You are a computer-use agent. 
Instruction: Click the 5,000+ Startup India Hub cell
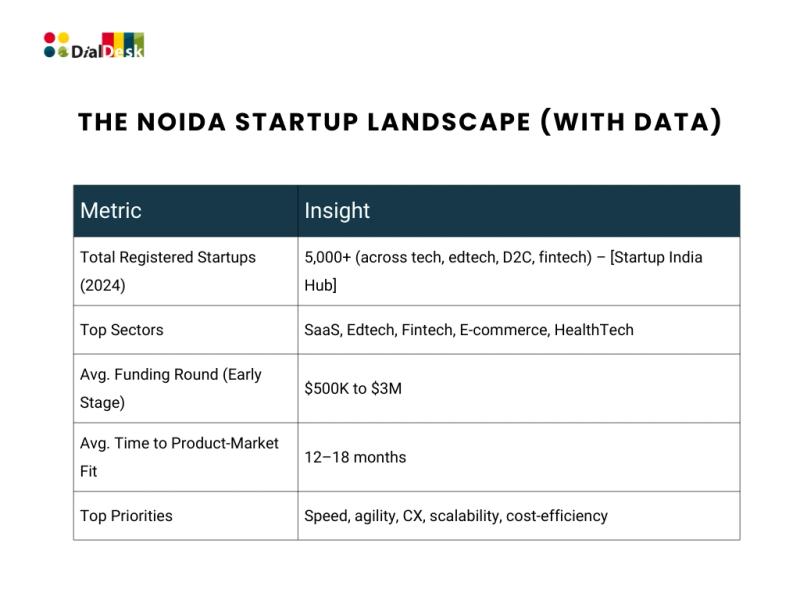click(519, 271)
